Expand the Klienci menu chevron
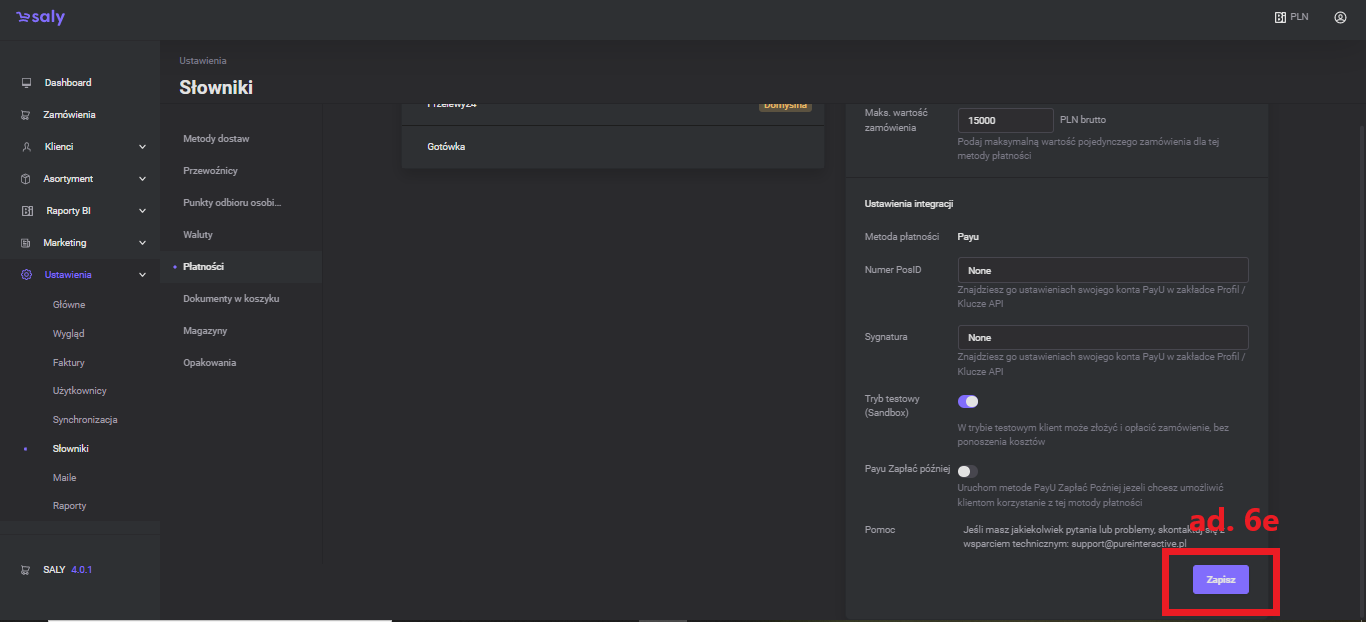This screenshot has width=1366, height=622. pyautogui.click(x=142, y=147)
